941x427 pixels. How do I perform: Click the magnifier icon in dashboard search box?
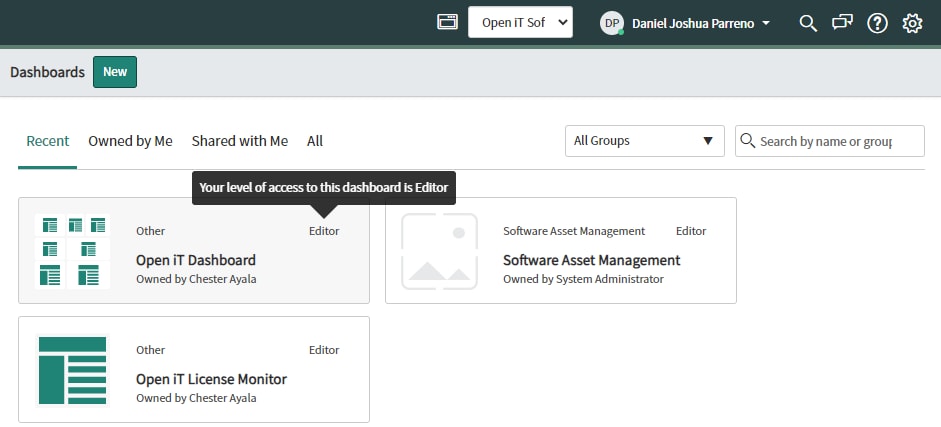coord(747,140)
